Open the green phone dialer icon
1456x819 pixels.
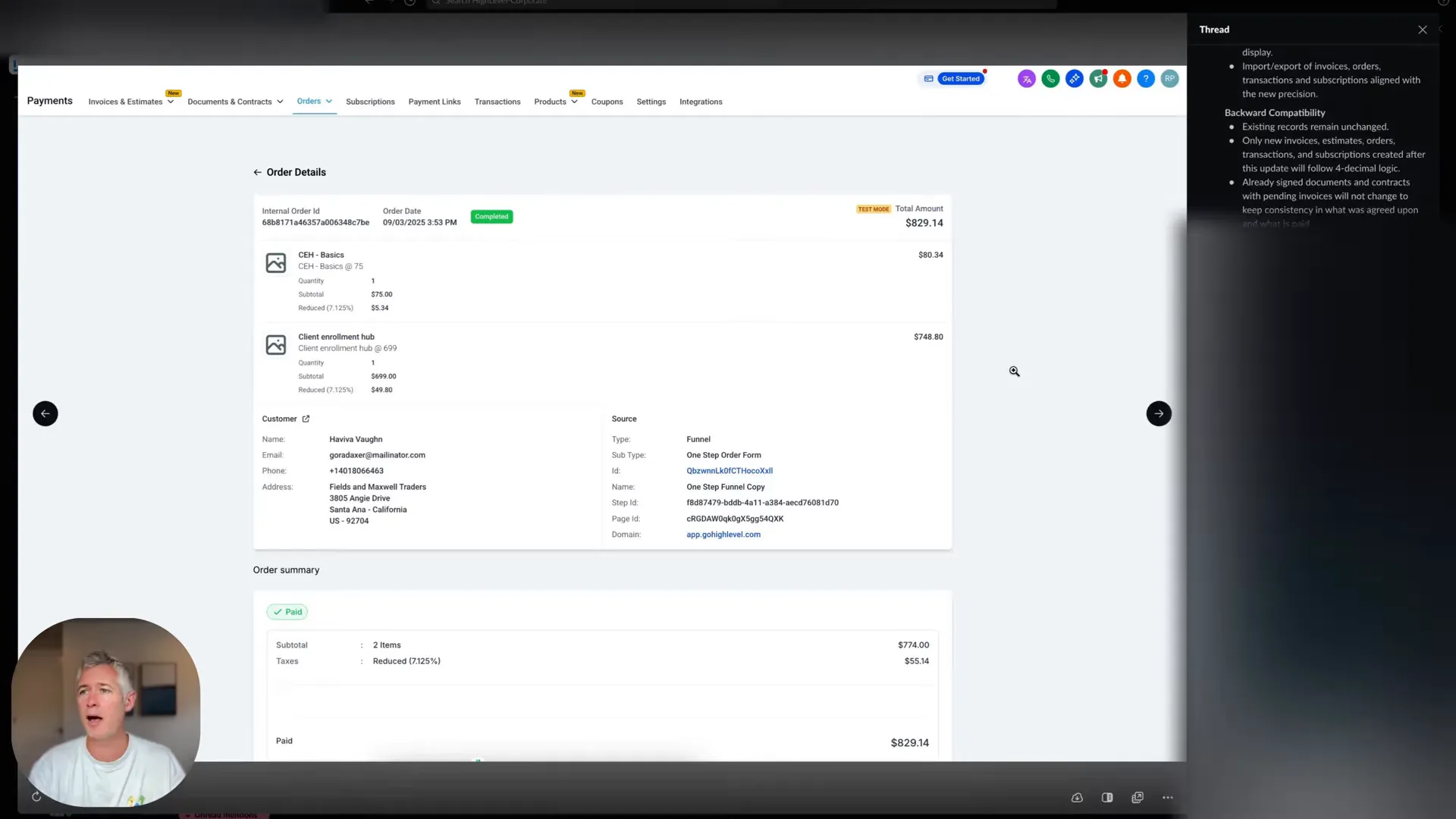coord(1050,79)
